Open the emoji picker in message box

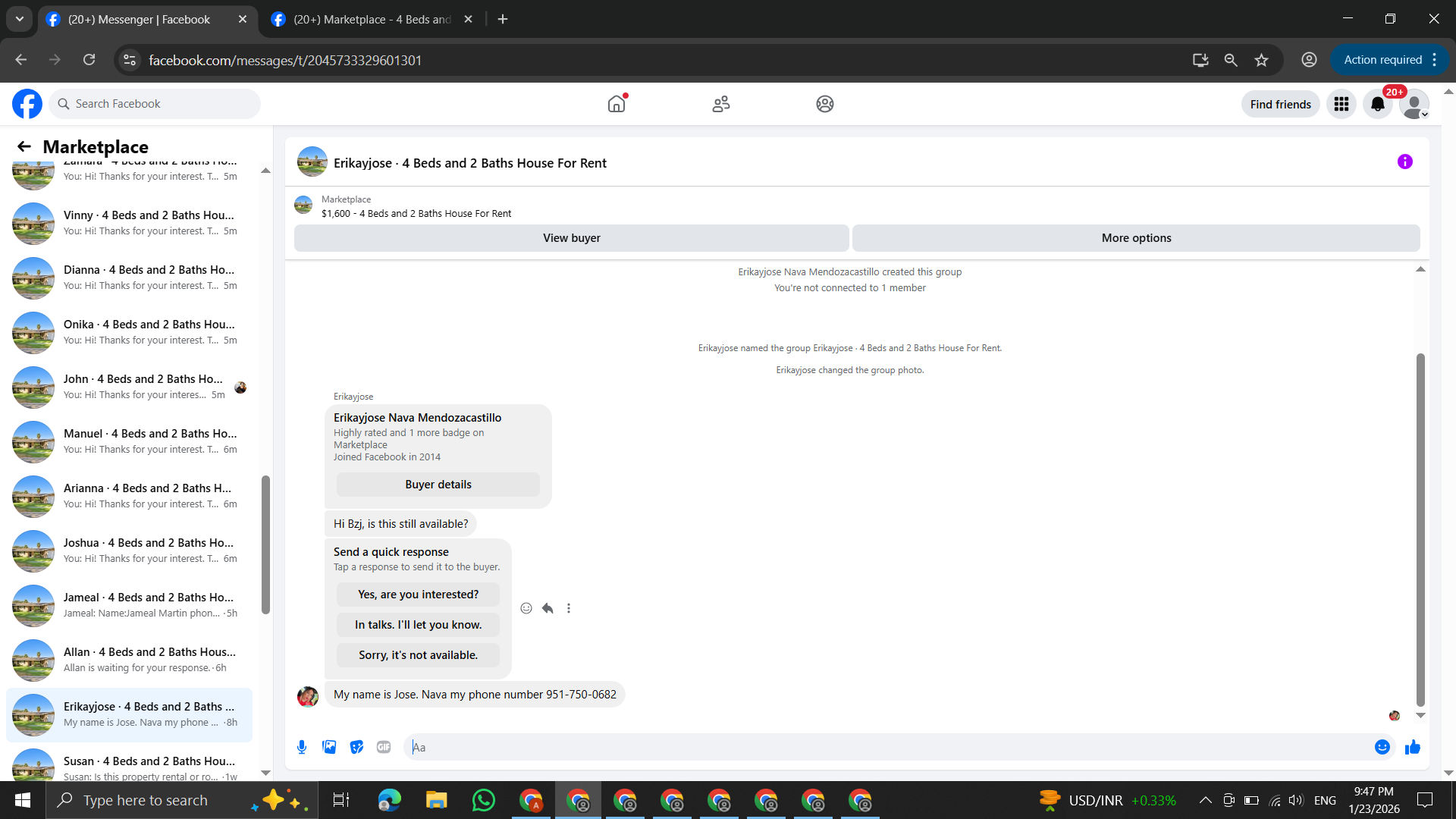click(1382, 747)
